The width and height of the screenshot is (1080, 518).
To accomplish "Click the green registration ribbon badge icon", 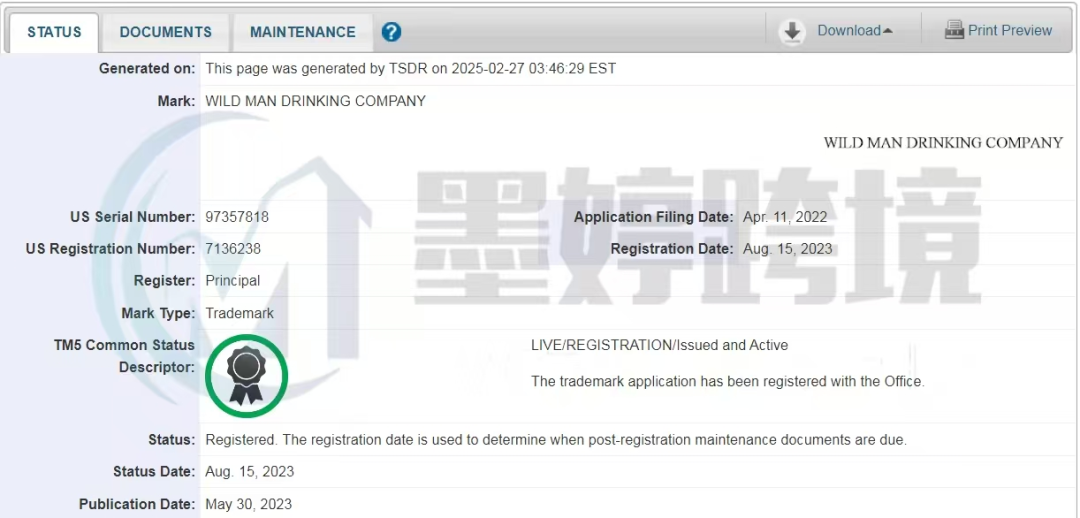I will pyautogui.click(x=246, y=375).
